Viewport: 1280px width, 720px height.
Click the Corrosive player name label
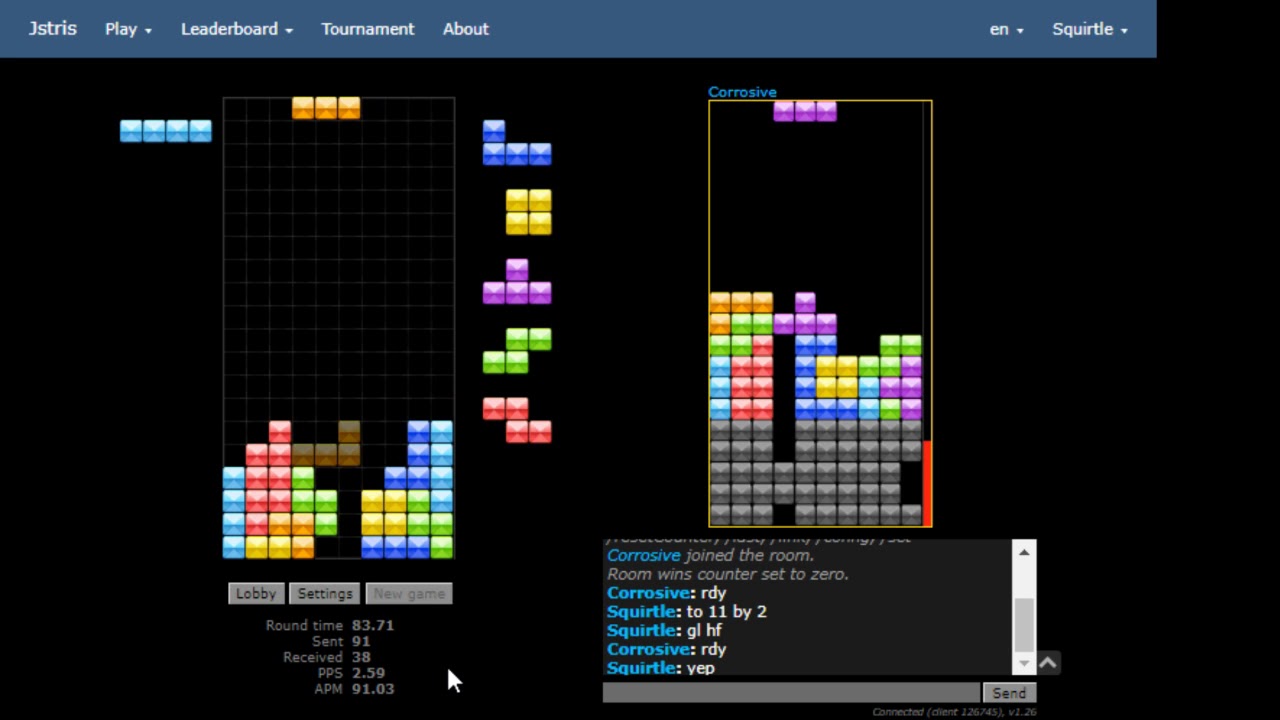pos(742,92)
